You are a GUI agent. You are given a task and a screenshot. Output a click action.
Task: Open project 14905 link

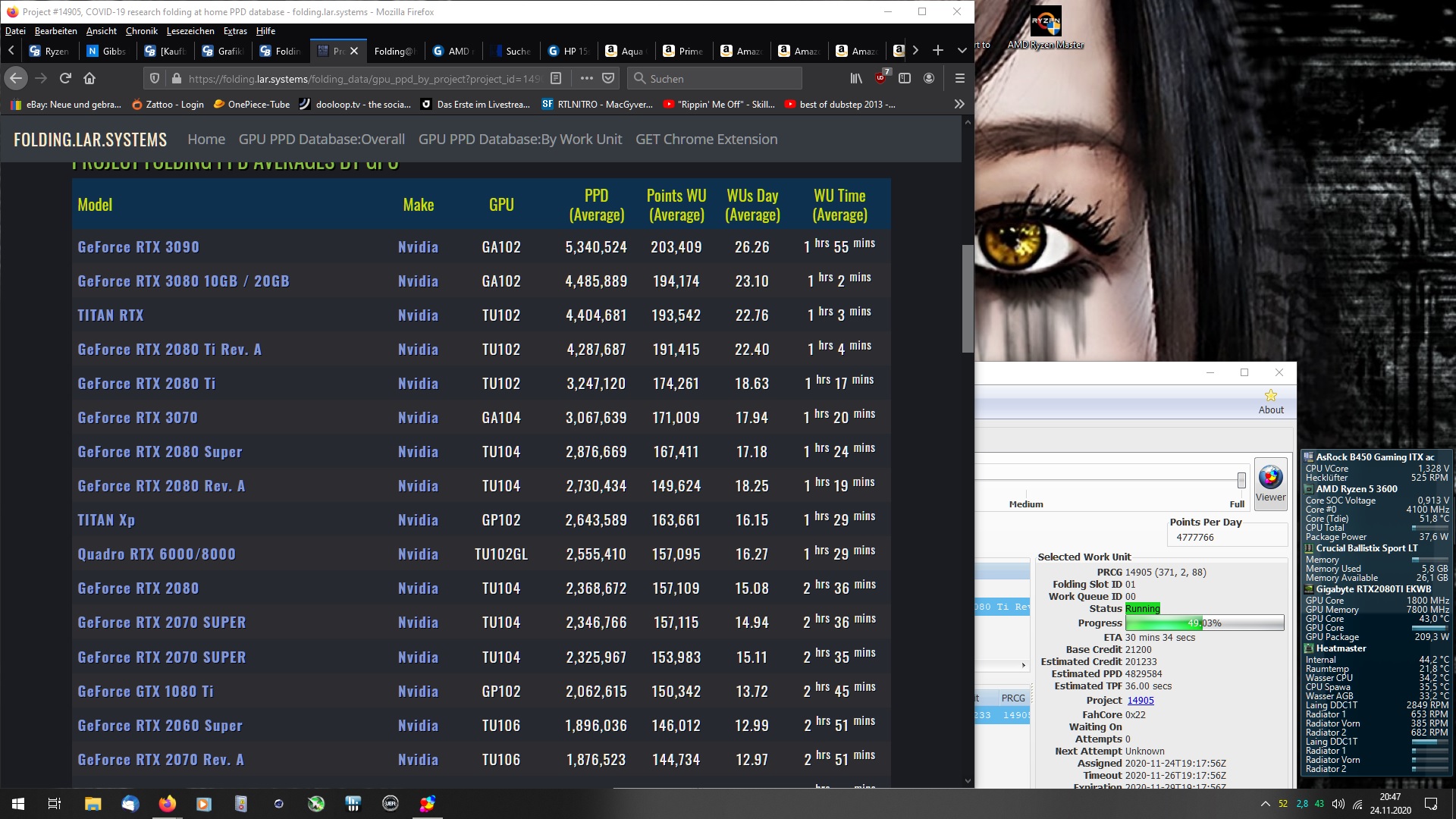coord(1140,700)
